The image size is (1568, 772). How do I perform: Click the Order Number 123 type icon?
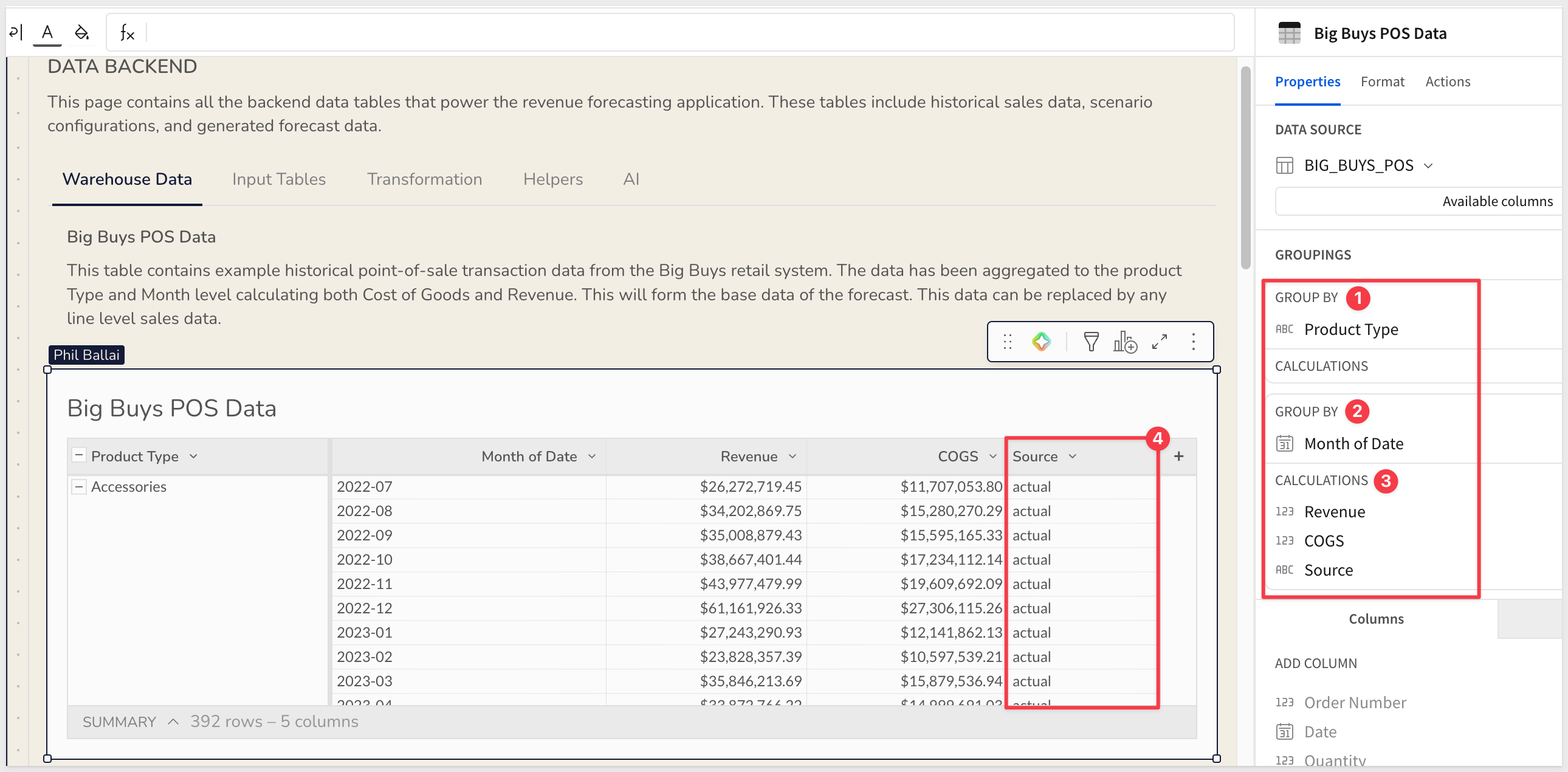pos(1284,703)
